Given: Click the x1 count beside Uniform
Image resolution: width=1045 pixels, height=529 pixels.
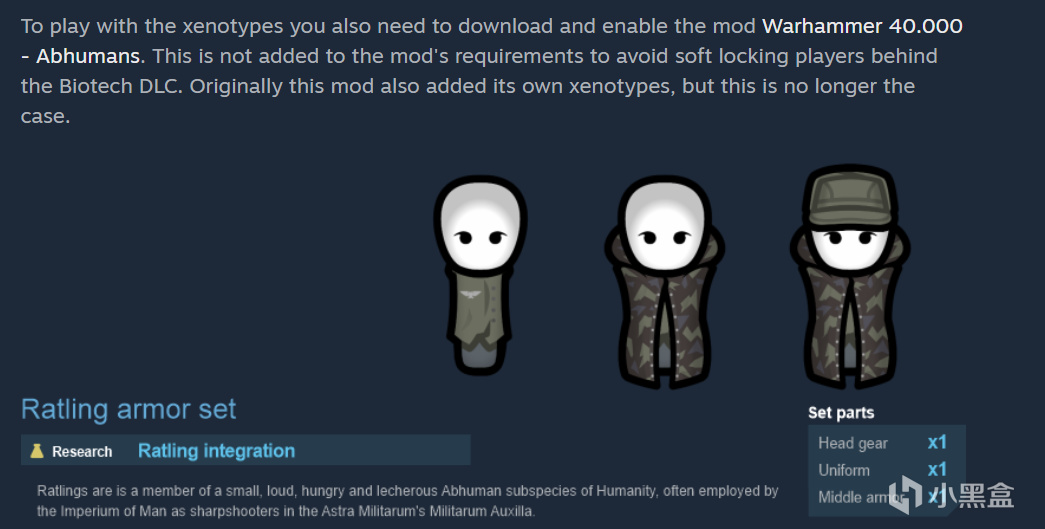Looking at the screenshot, I should pyautogui.click(x=937, y=470).
